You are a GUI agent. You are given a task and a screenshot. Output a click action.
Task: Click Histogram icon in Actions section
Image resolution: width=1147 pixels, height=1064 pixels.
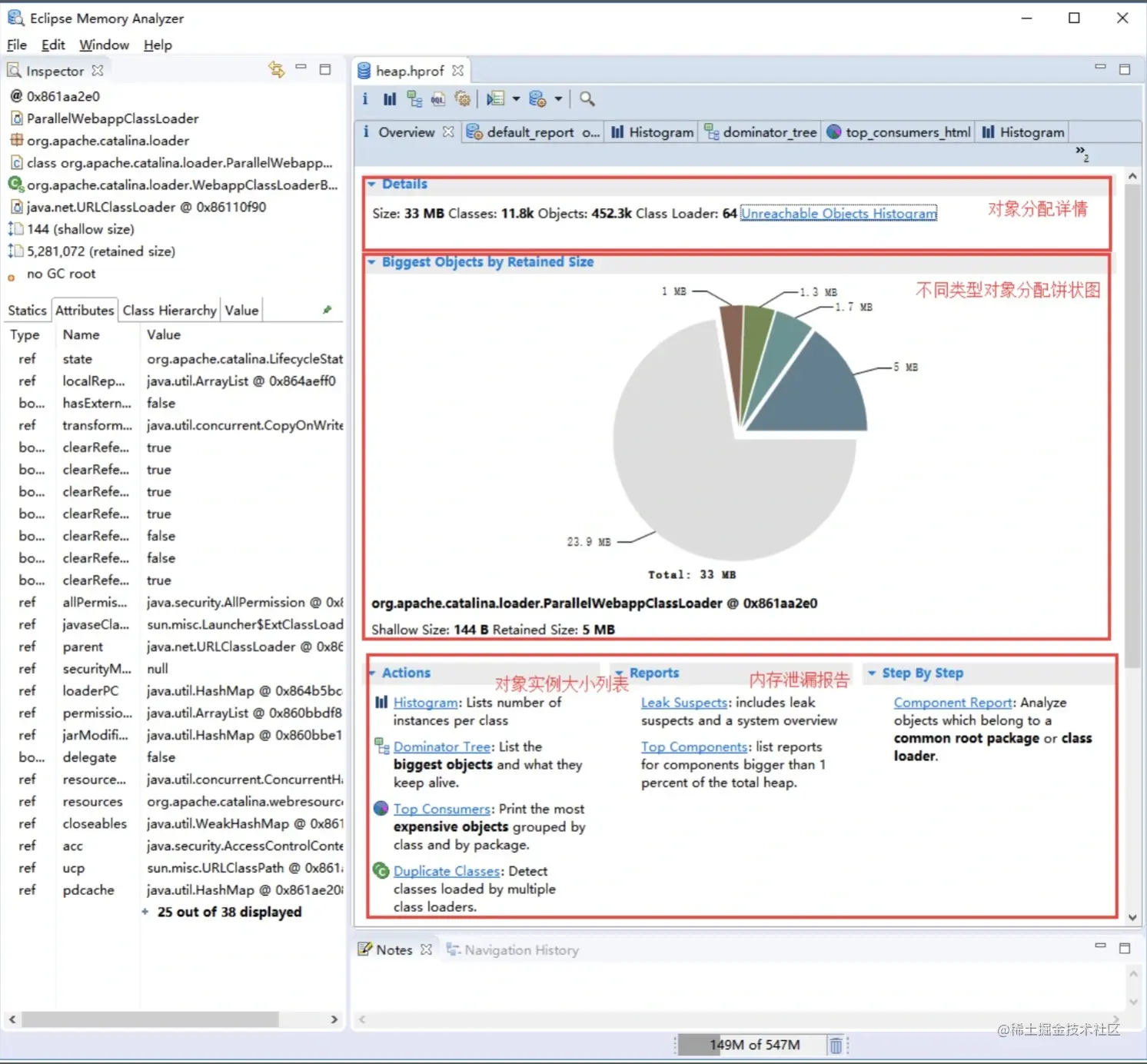381,702
